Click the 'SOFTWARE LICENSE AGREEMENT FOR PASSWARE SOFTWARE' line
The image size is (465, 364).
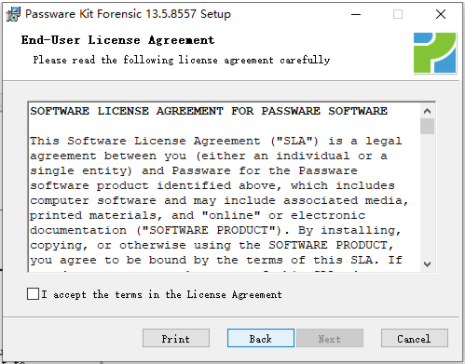click(x=209, y=111)
